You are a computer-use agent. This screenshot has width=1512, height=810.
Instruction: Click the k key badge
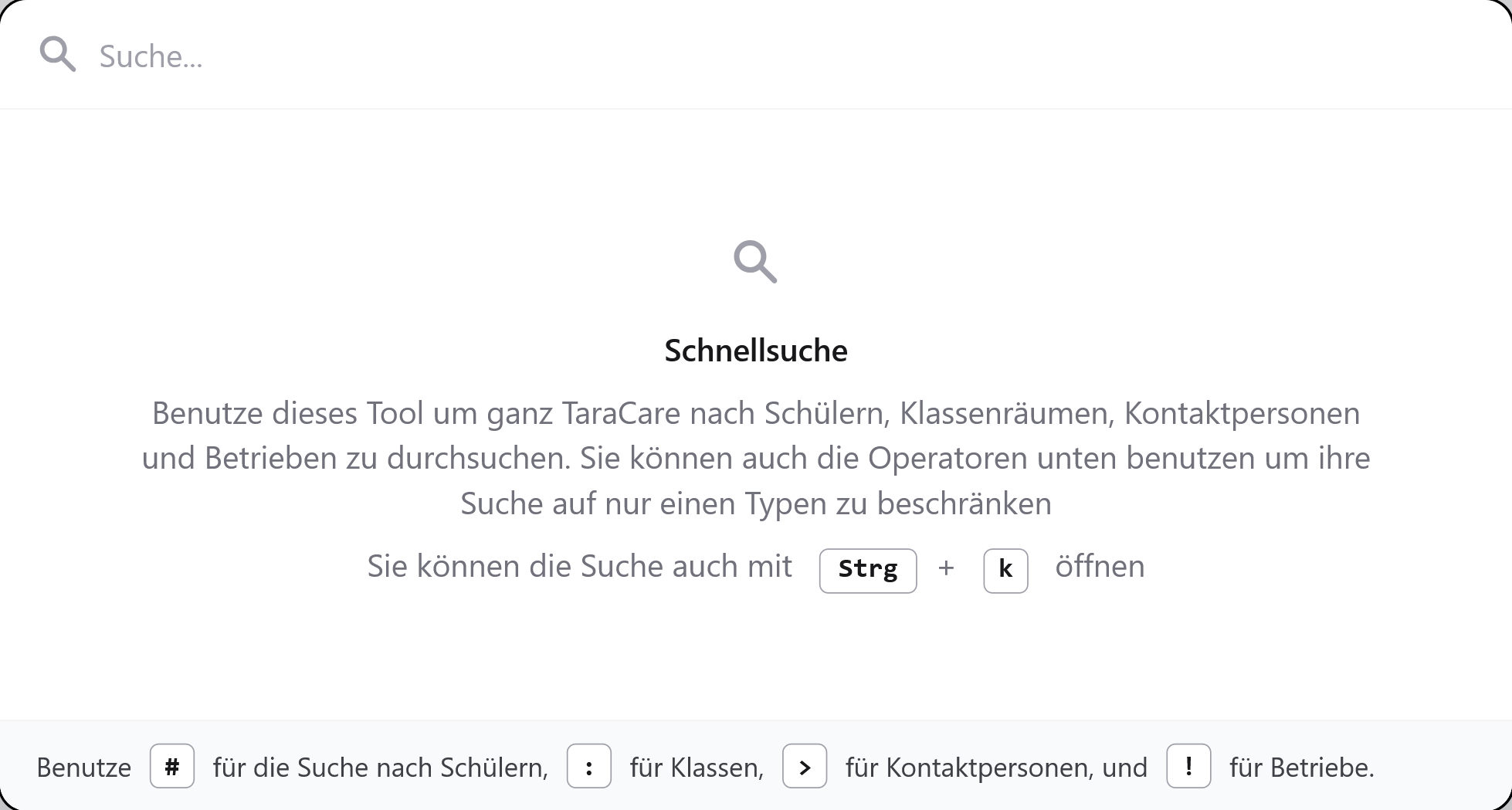point(1005,571)
